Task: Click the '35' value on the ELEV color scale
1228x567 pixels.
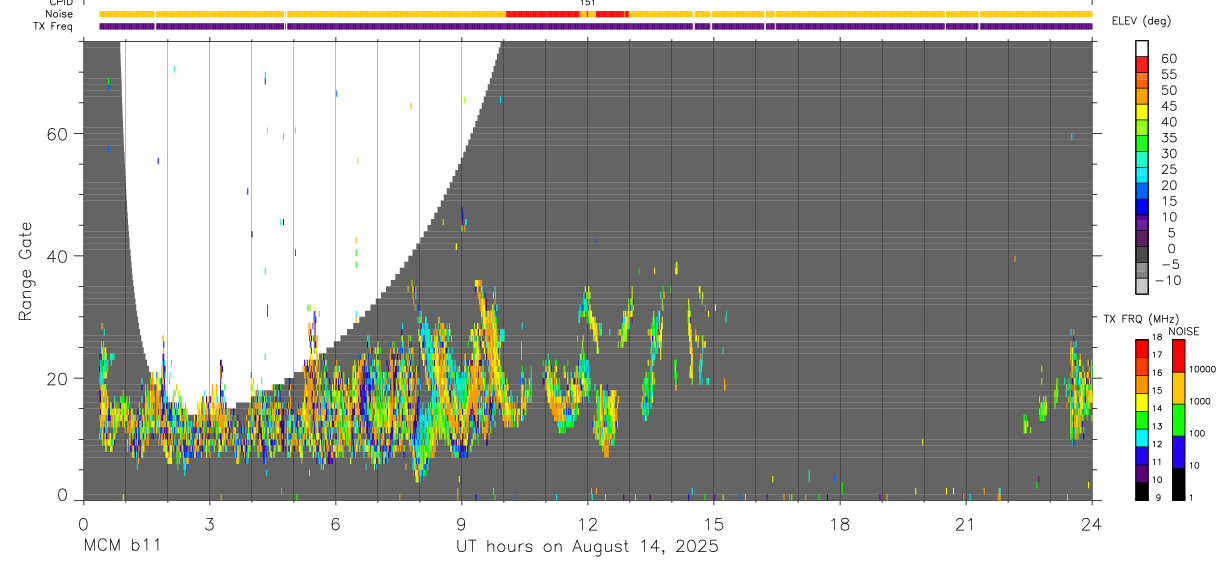Action: (x=1168, y=137)
